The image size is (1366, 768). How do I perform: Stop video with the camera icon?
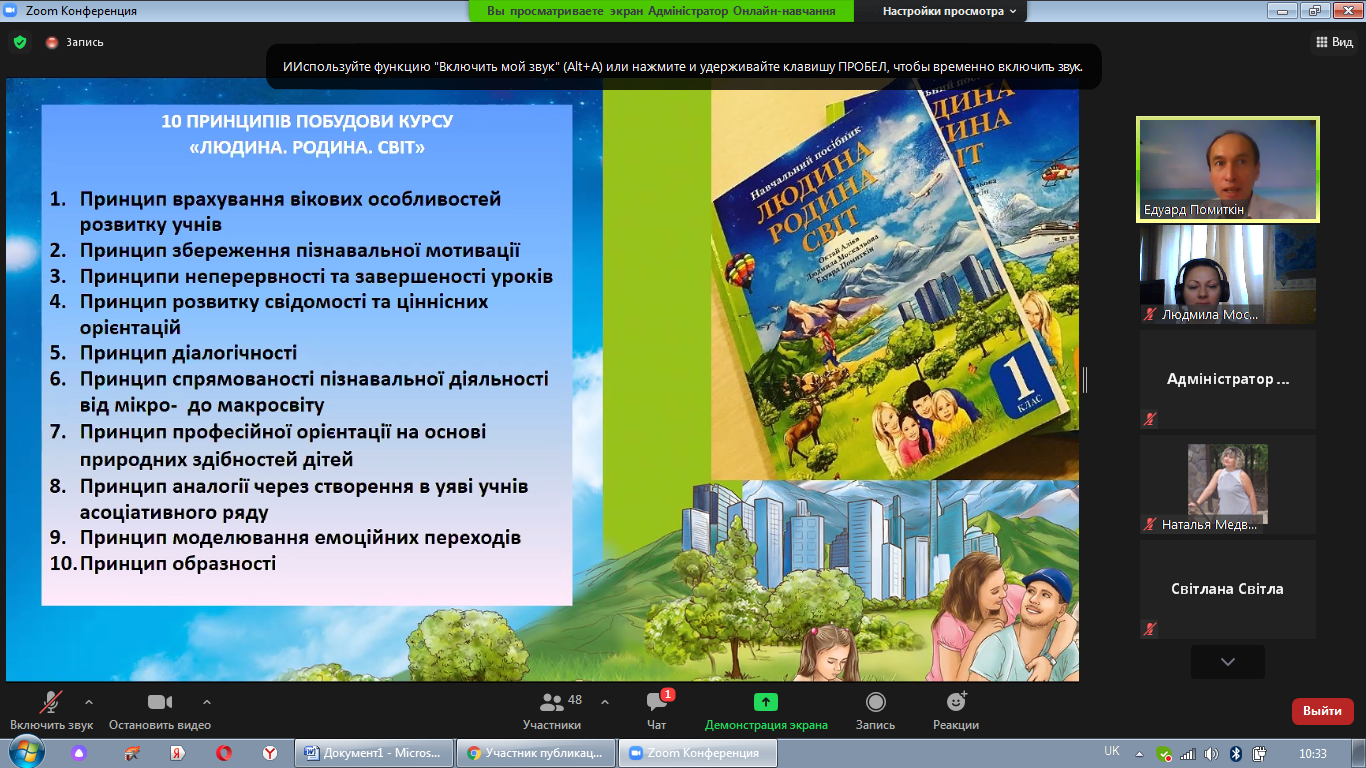pyautogui.click(x=160, y=702)
